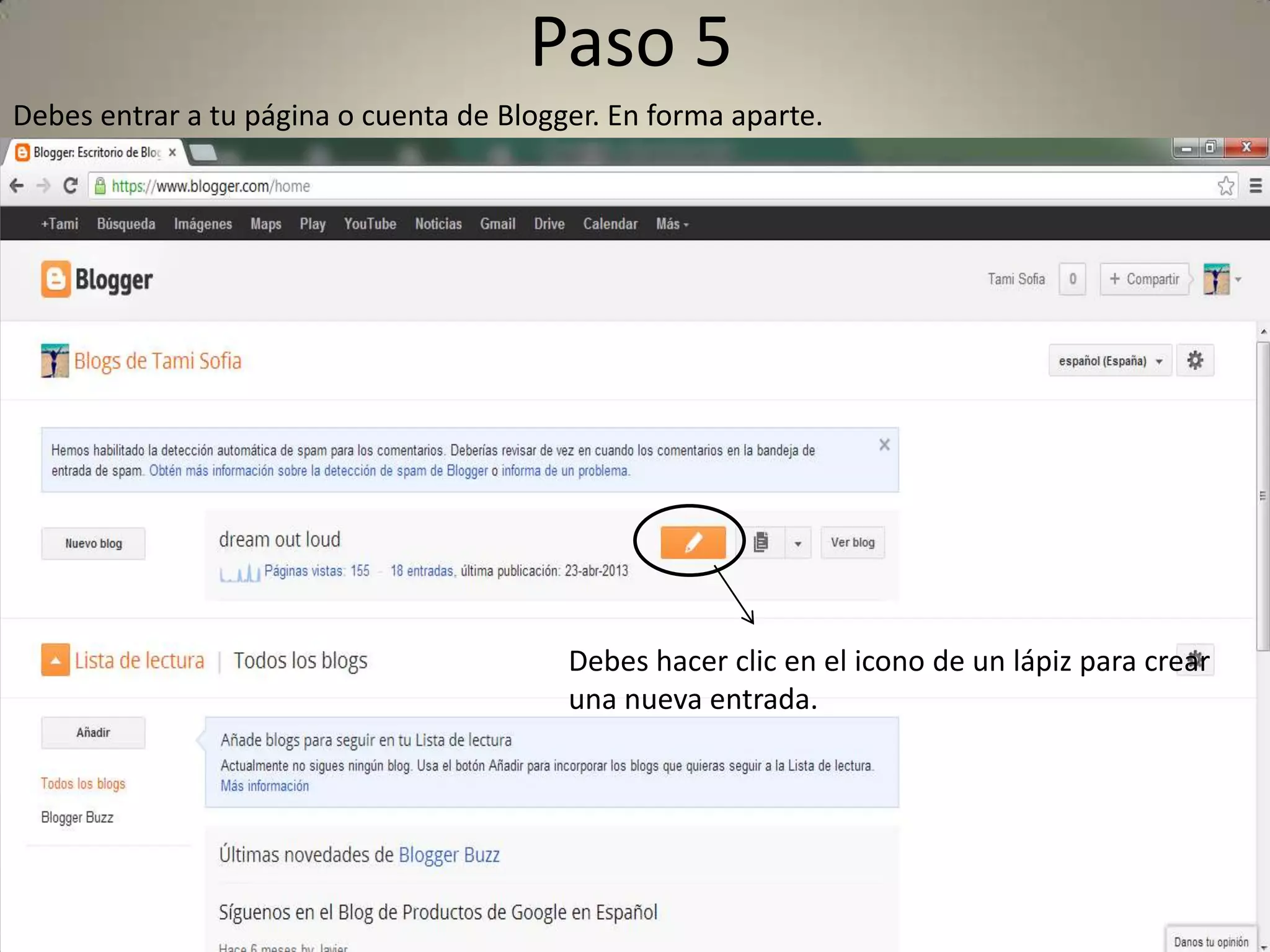Click the + Compartir button
This screenshot has width=1270, height=952.
[1145, 279]
